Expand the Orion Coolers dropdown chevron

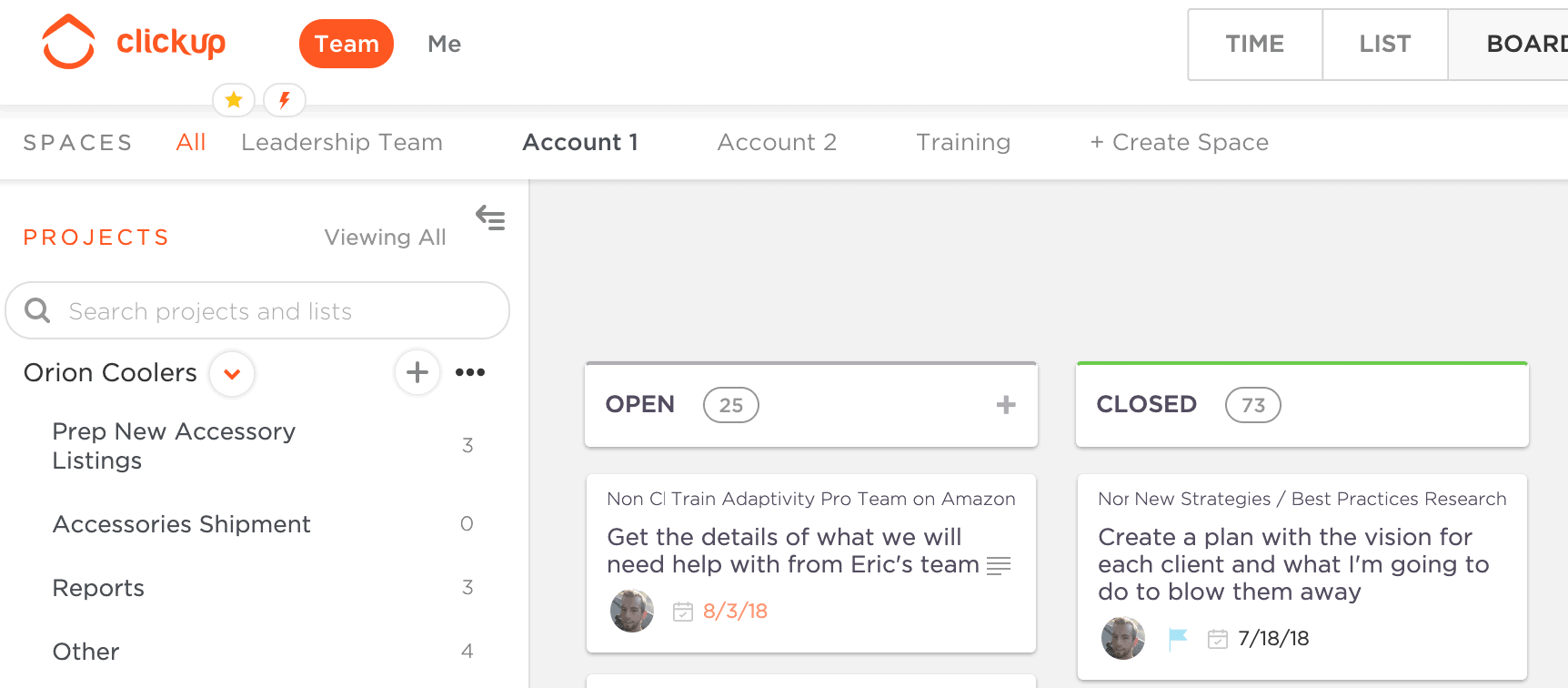click(x=232, y=374)
